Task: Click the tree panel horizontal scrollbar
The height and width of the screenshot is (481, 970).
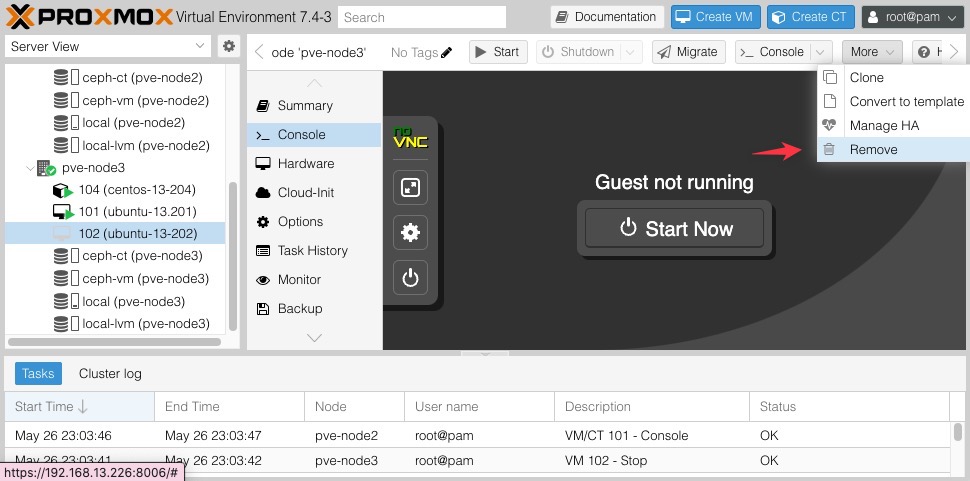Action: [x=114, y=341]
